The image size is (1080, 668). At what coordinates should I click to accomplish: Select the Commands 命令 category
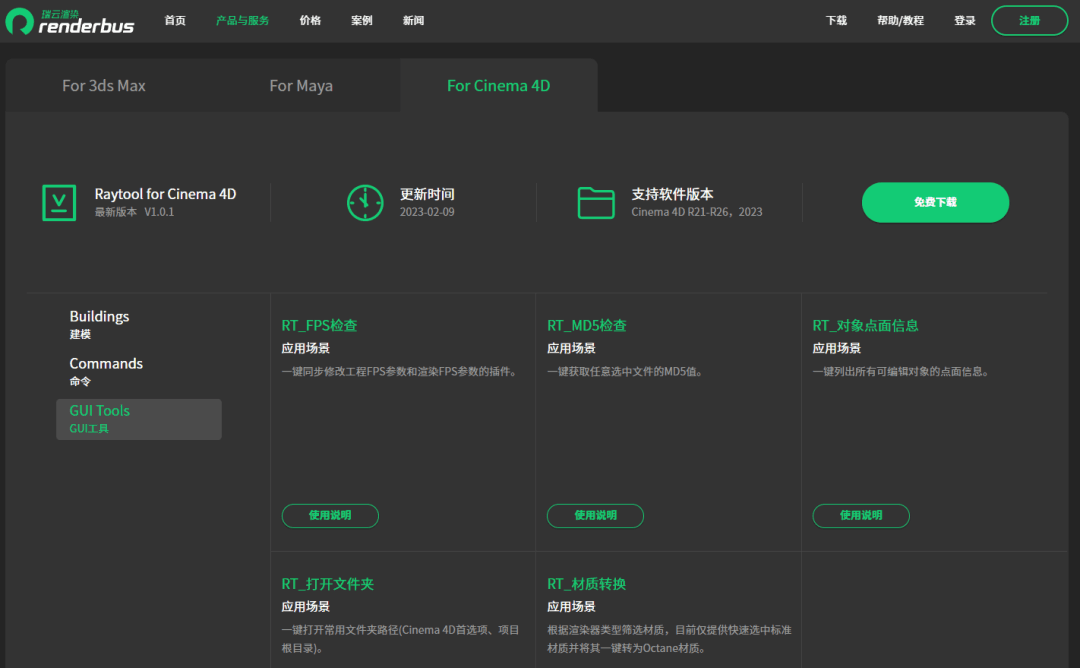click(106, 371)
